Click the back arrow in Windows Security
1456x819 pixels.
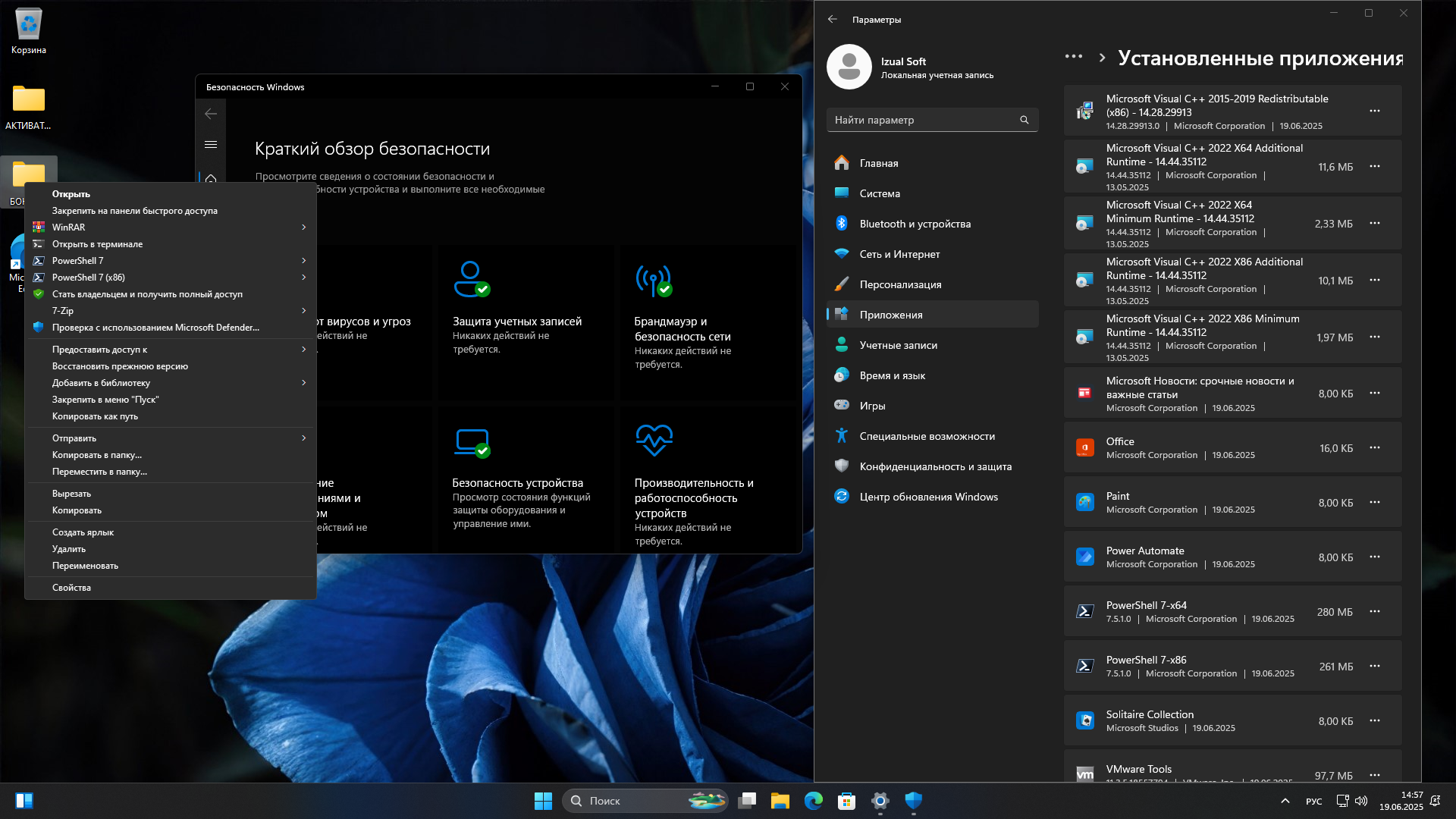[x=211, y=114]
